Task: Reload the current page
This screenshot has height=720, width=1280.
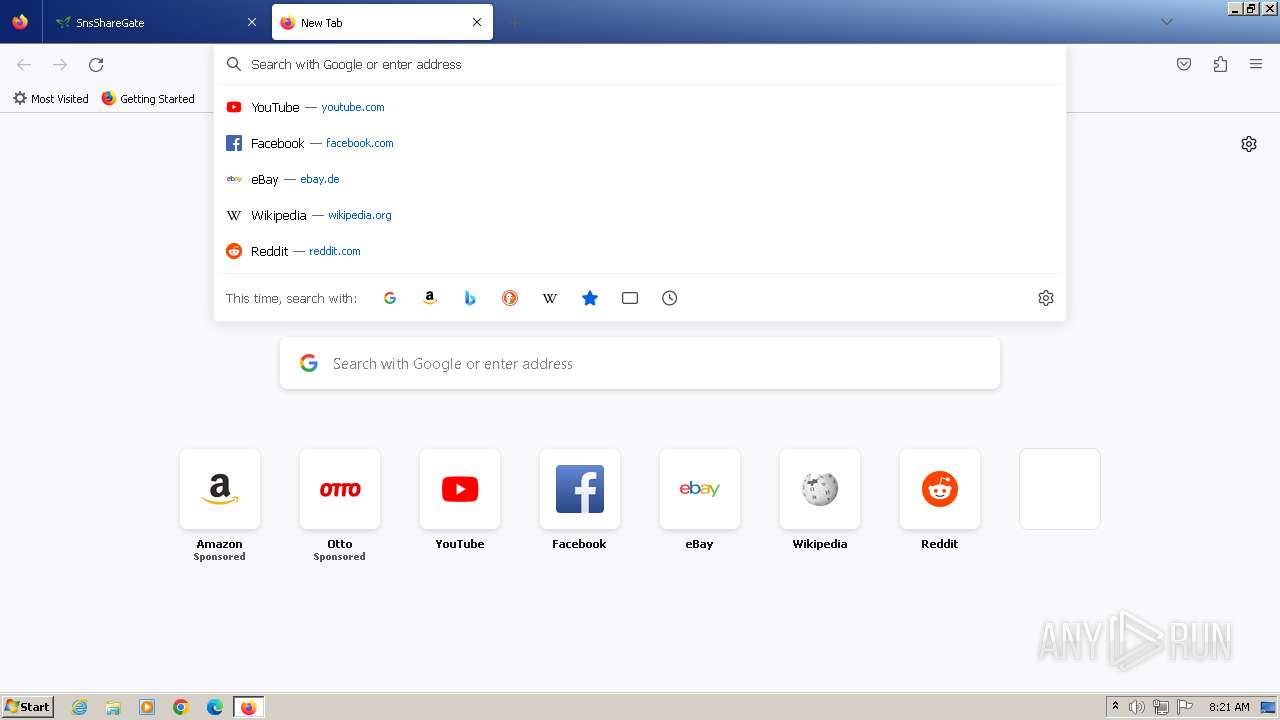Action: tap(96, 64)
